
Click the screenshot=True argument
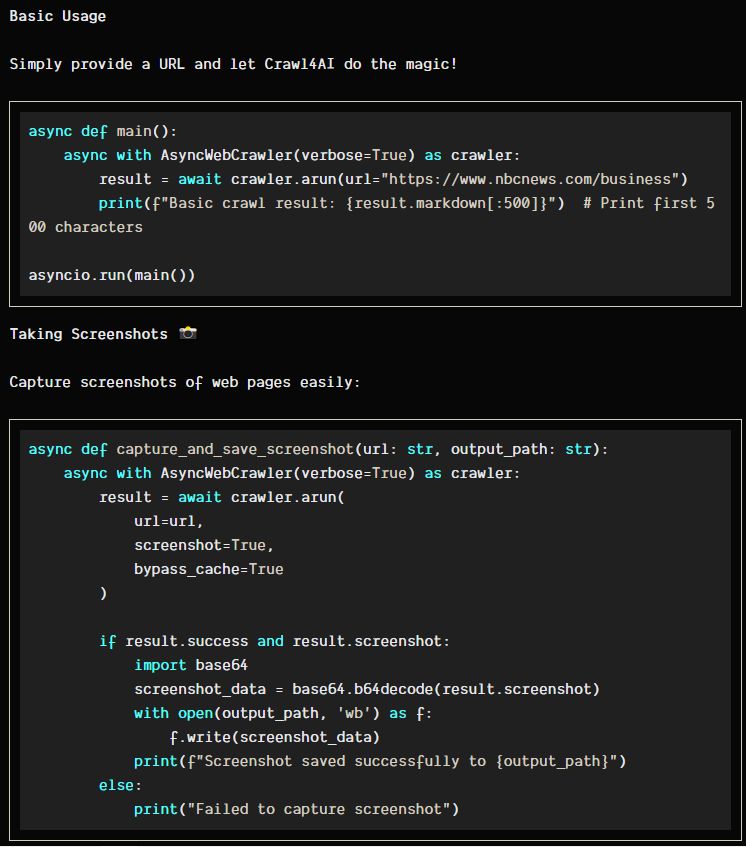tap(204, 545)
